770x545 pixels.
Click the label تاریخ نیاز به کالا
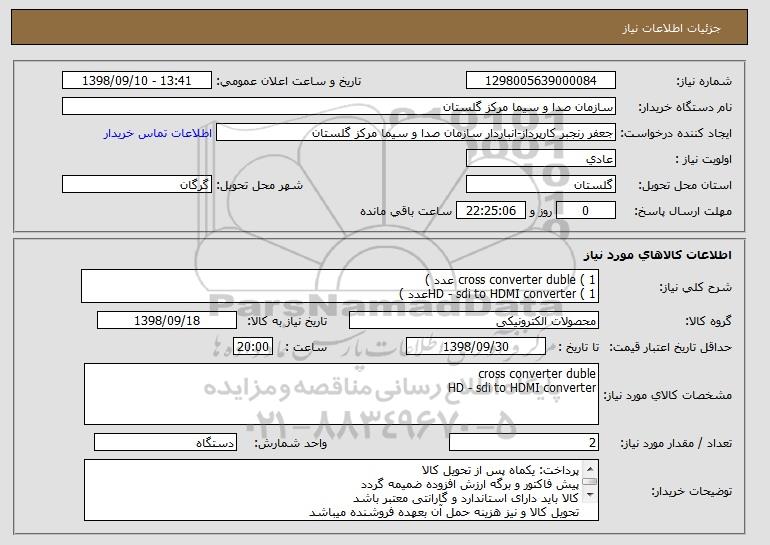point(287,321)
